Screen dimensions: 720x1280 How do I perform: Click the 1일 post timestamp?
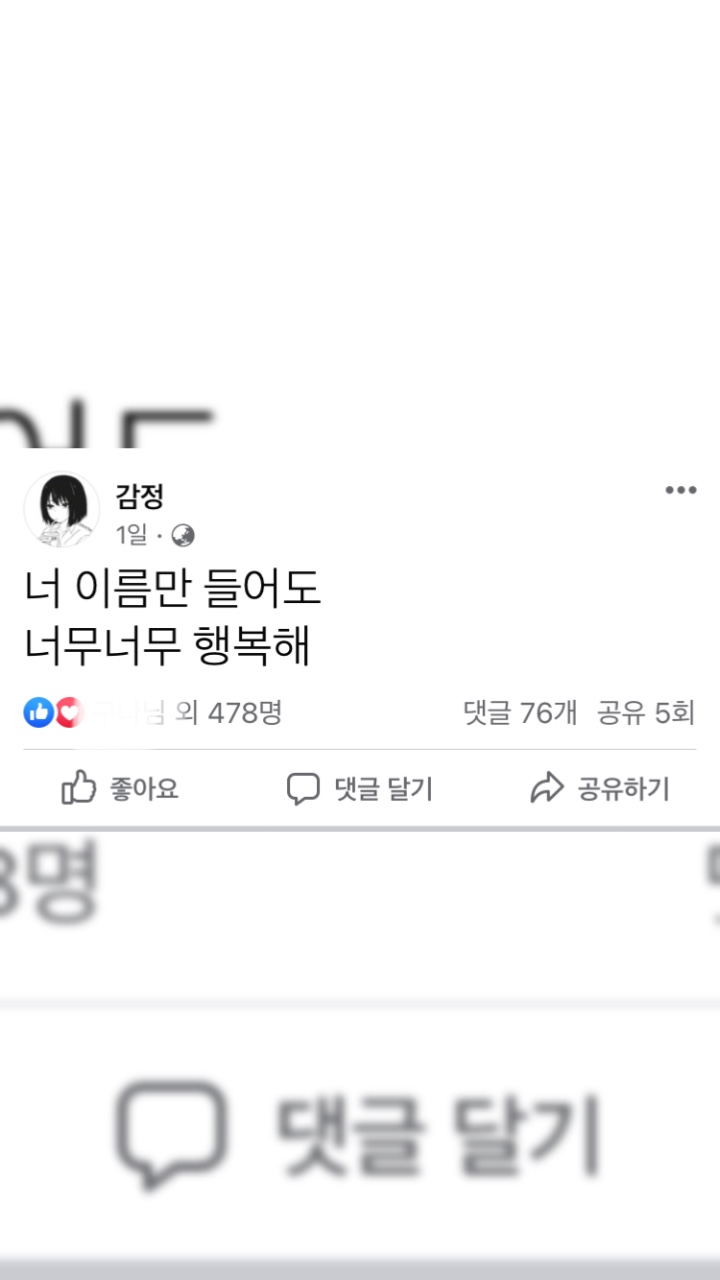tap(132, 535)
